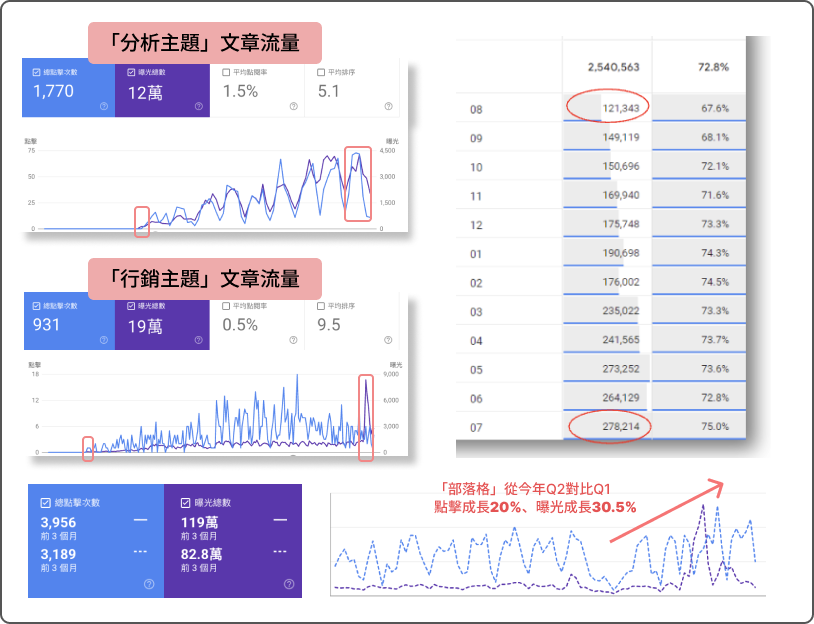Screen dimensions: 814x624
Task: Open help icon in the 5.1 average position card
Action: 388,106
